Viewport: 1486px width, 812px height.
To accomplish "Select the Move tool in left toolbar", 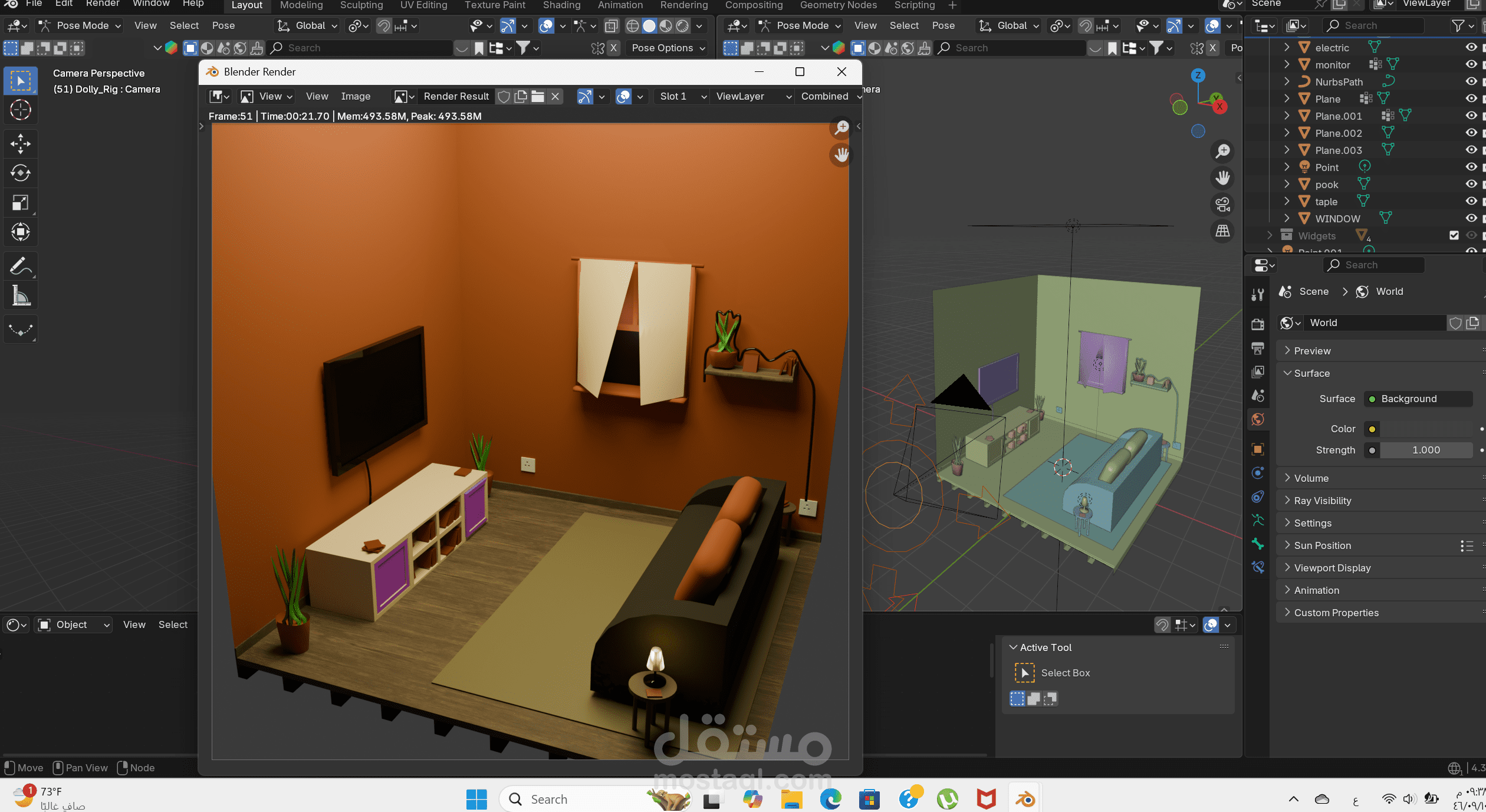I will coord(21,143).
